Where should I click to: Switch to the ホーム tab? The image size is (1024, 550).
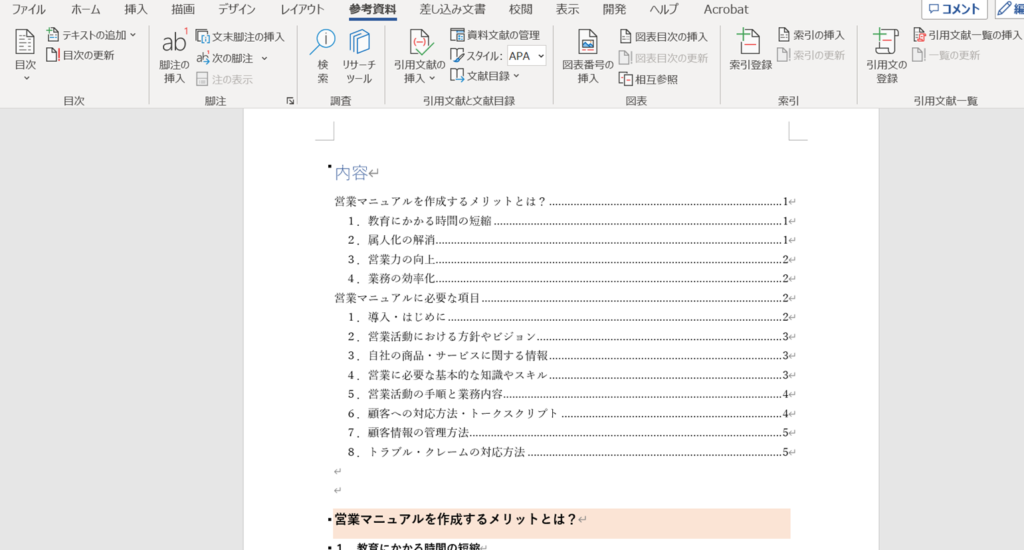pyautogui.click(x=86, y=9)
